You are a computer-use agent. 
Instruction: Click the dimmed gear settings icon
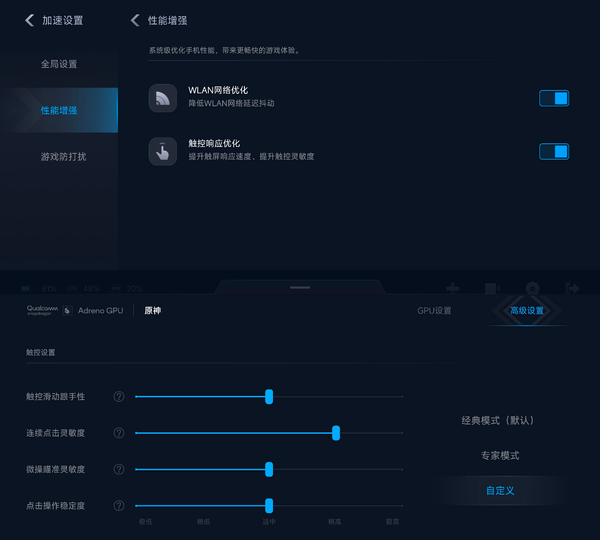532,288
